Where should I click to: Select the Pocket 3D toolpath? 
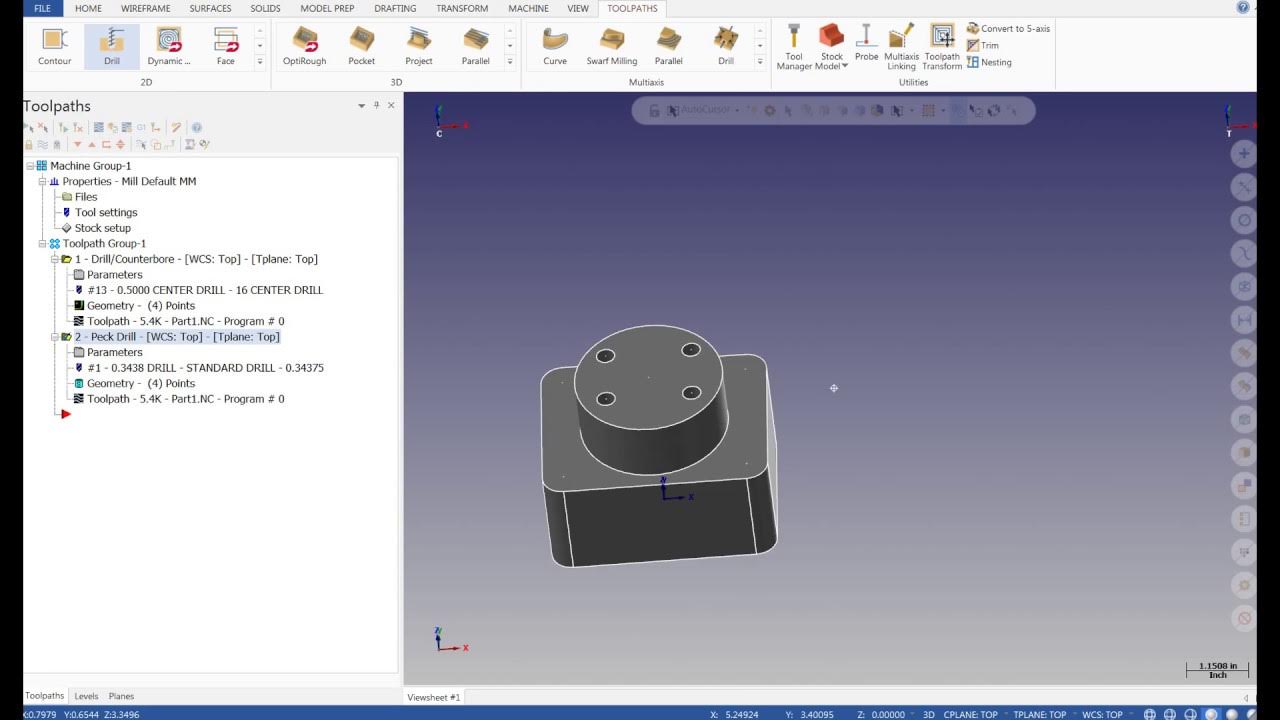362,46
